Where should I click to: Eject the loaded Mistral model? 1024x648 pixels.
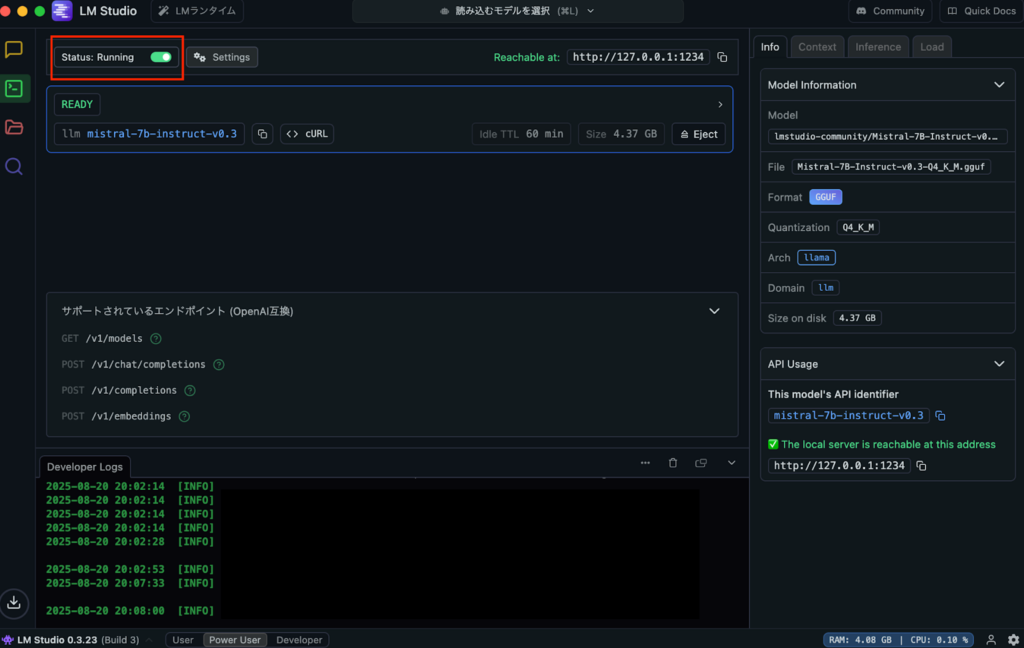[x=698, y=134]
